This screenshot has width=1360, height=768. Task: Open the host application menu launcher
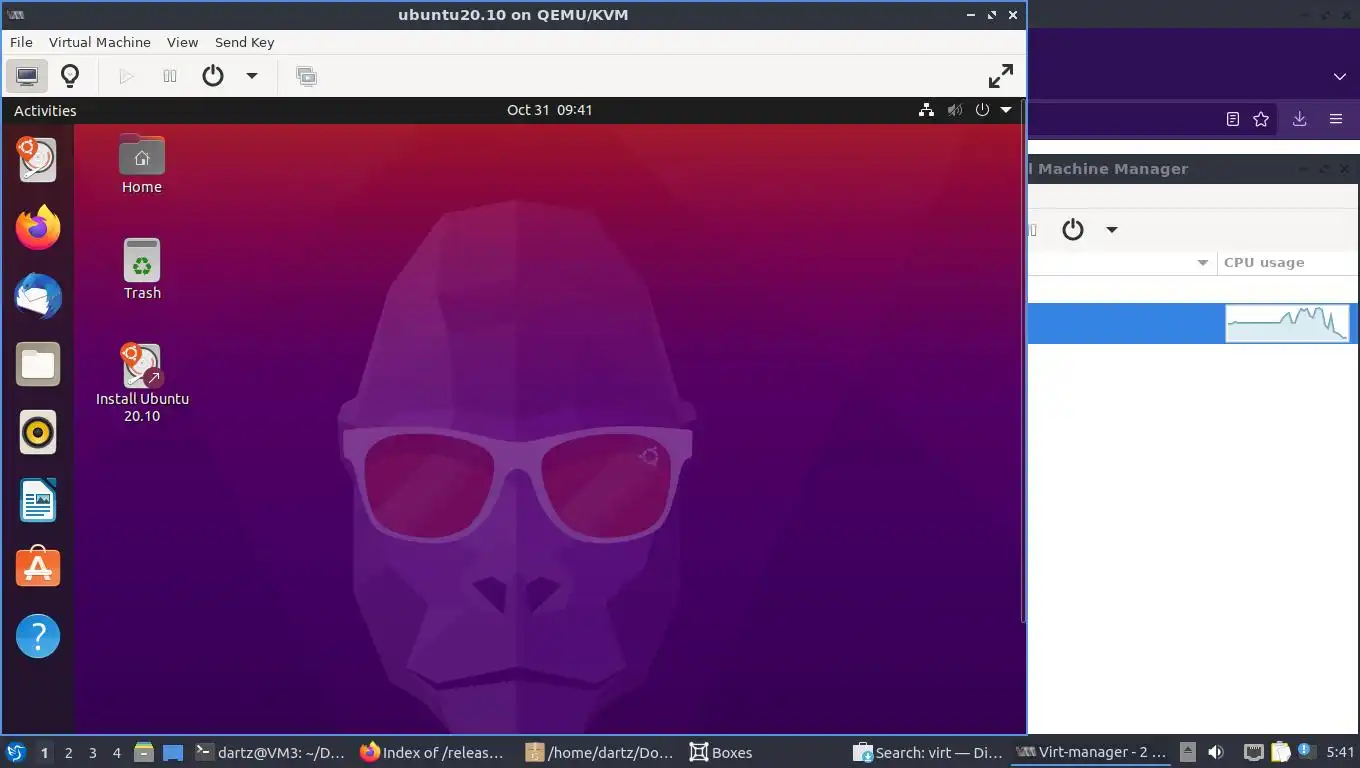[x=15, y=752]
